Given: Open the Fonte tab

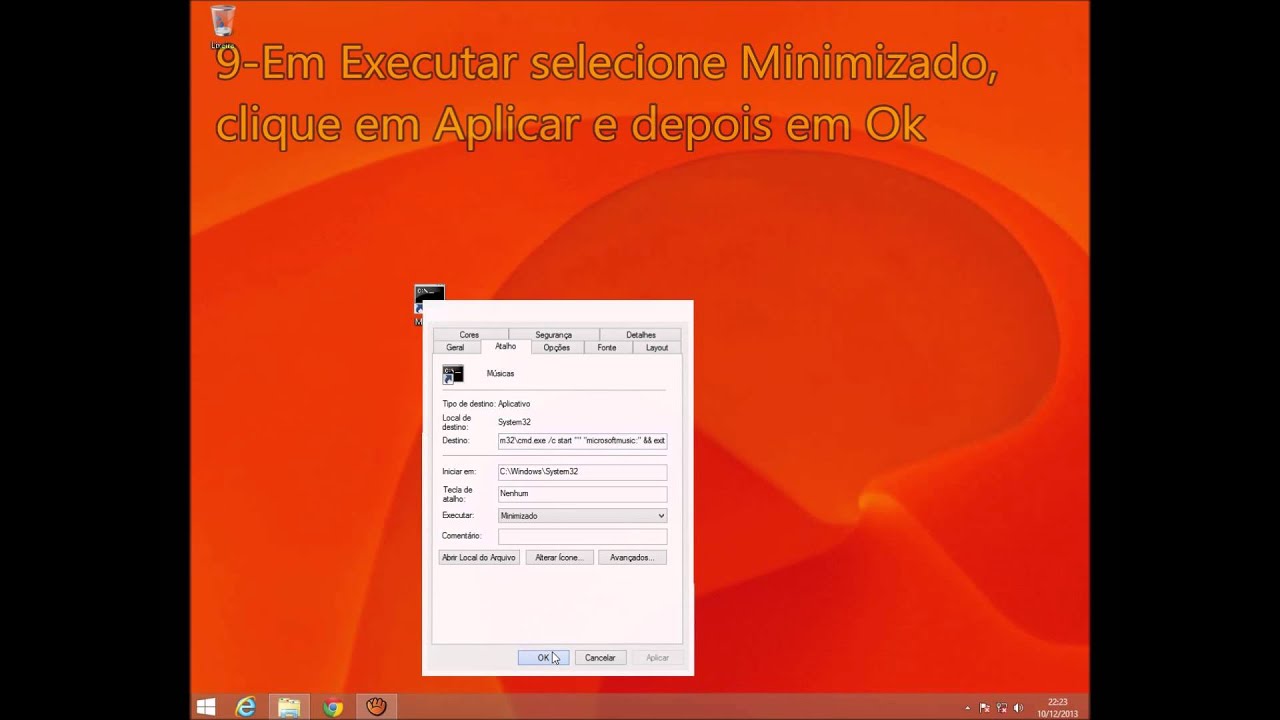Looking at the screenshot, I should click(x=607, y=347).
